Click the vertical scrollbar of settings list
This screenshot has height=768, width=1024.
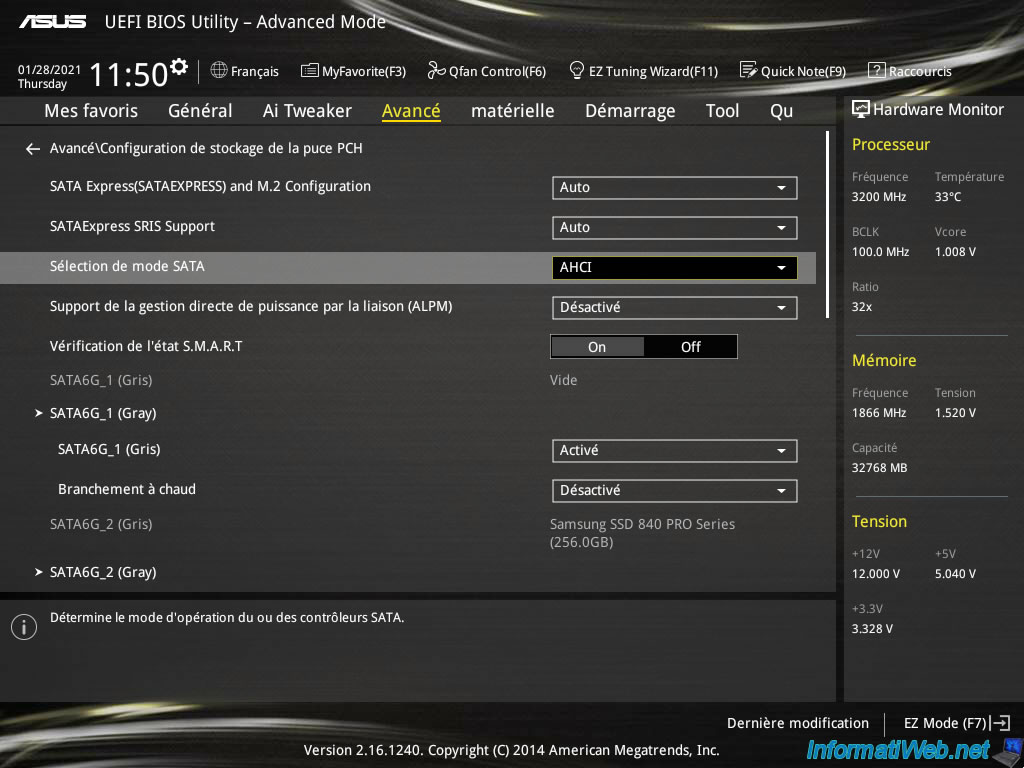click(x=827, y=225)
